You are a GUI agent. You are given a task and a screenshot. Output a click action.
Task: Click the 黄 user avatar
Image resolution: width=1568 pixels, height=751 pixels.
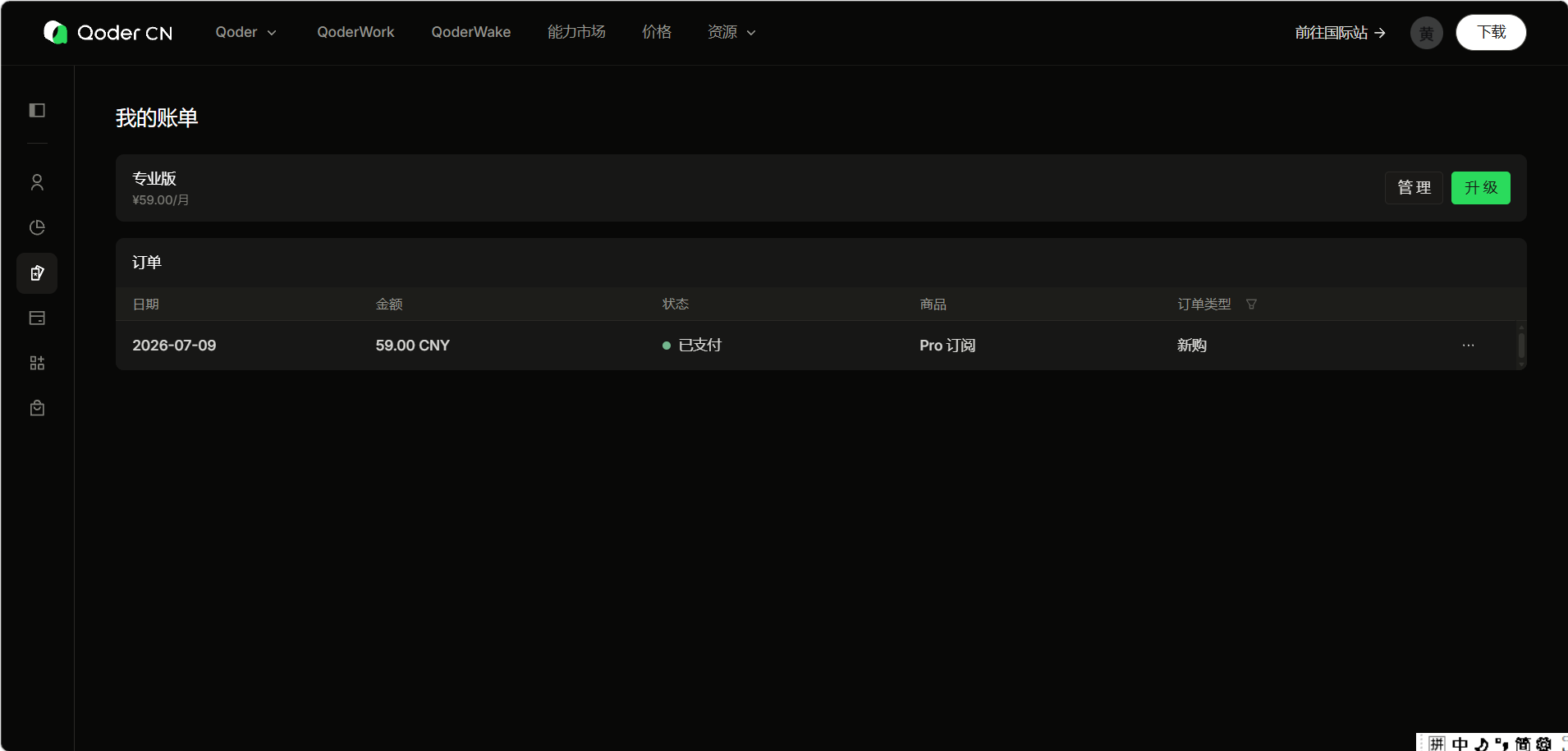1426,33
